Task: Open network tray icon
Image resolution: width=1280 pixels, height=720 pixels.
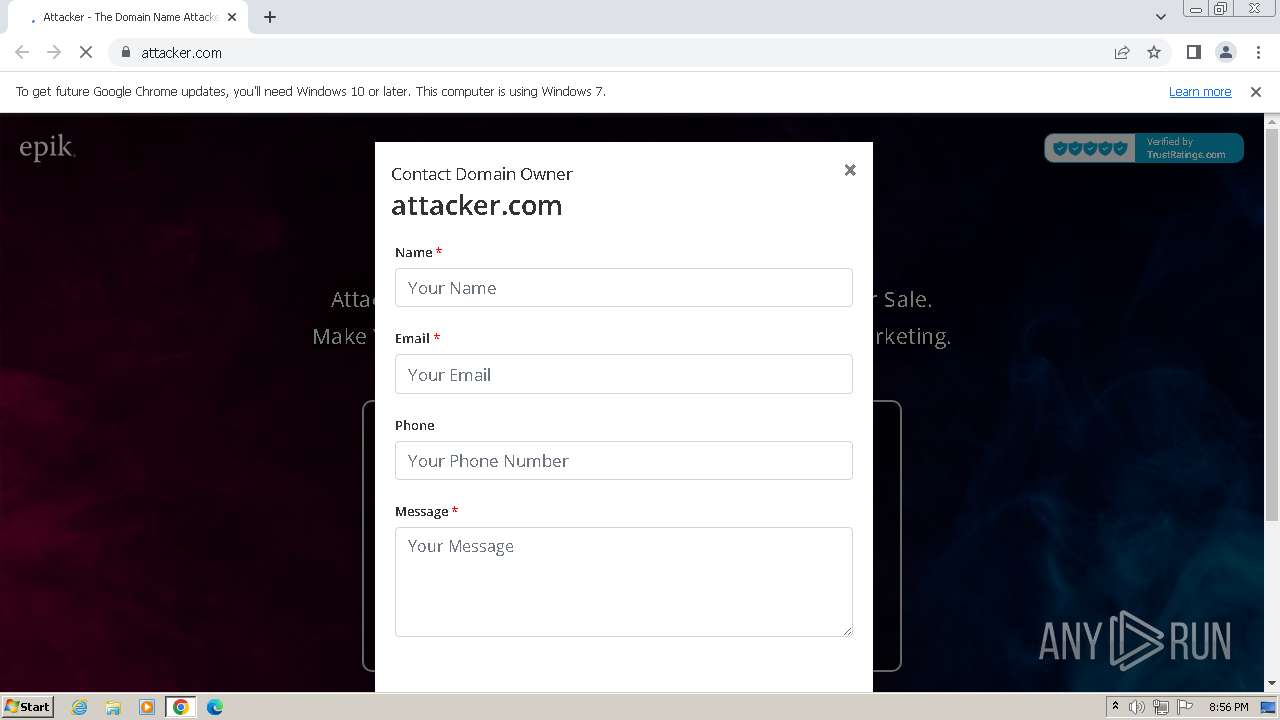Action: click(x=1161, y=707)
